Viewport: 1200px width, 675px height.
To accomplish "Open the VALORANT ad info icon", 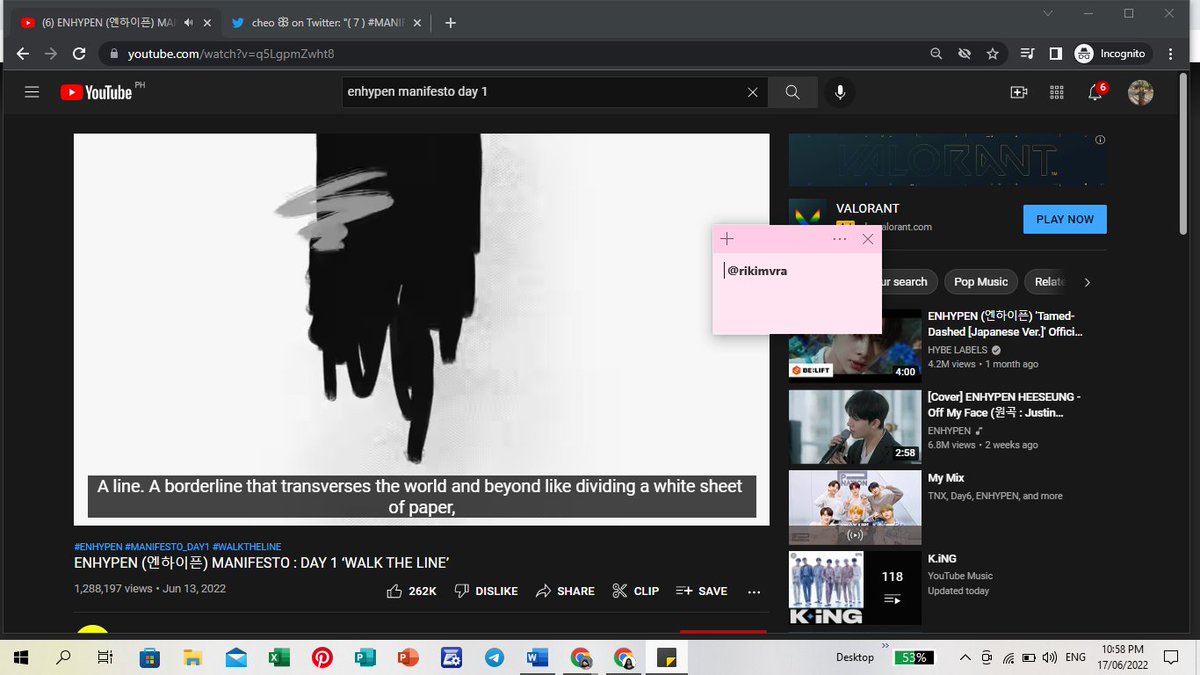I will (1100, 140).
